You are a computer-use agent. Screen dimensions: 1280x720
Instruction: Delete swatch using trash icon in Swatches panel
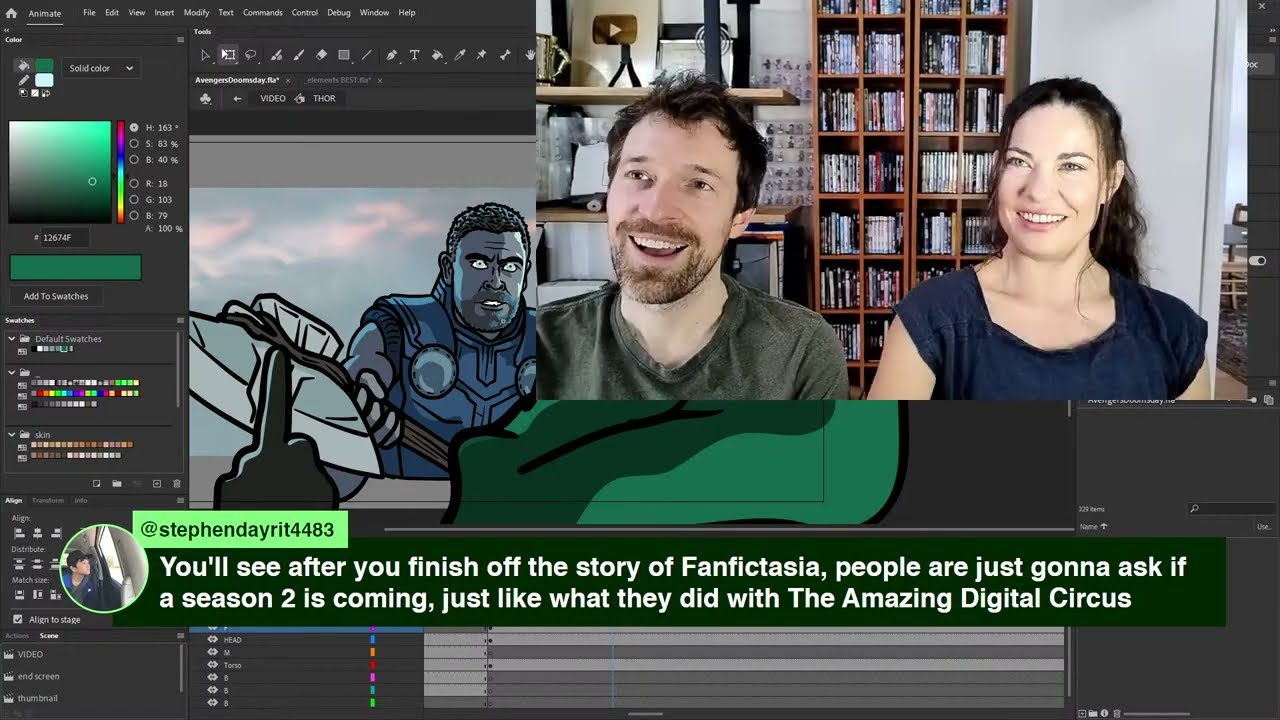coord(177,484)
